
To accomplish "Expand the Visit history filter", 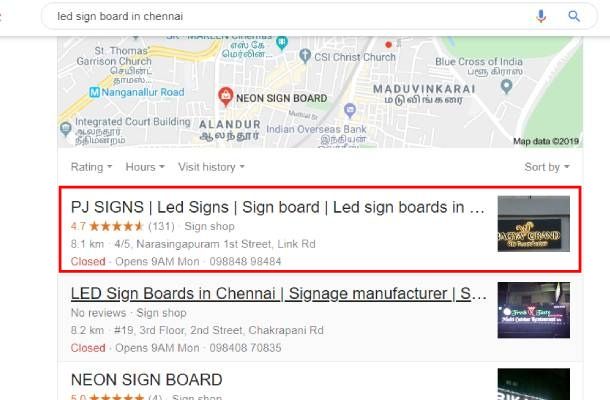I will click(211, 167).
